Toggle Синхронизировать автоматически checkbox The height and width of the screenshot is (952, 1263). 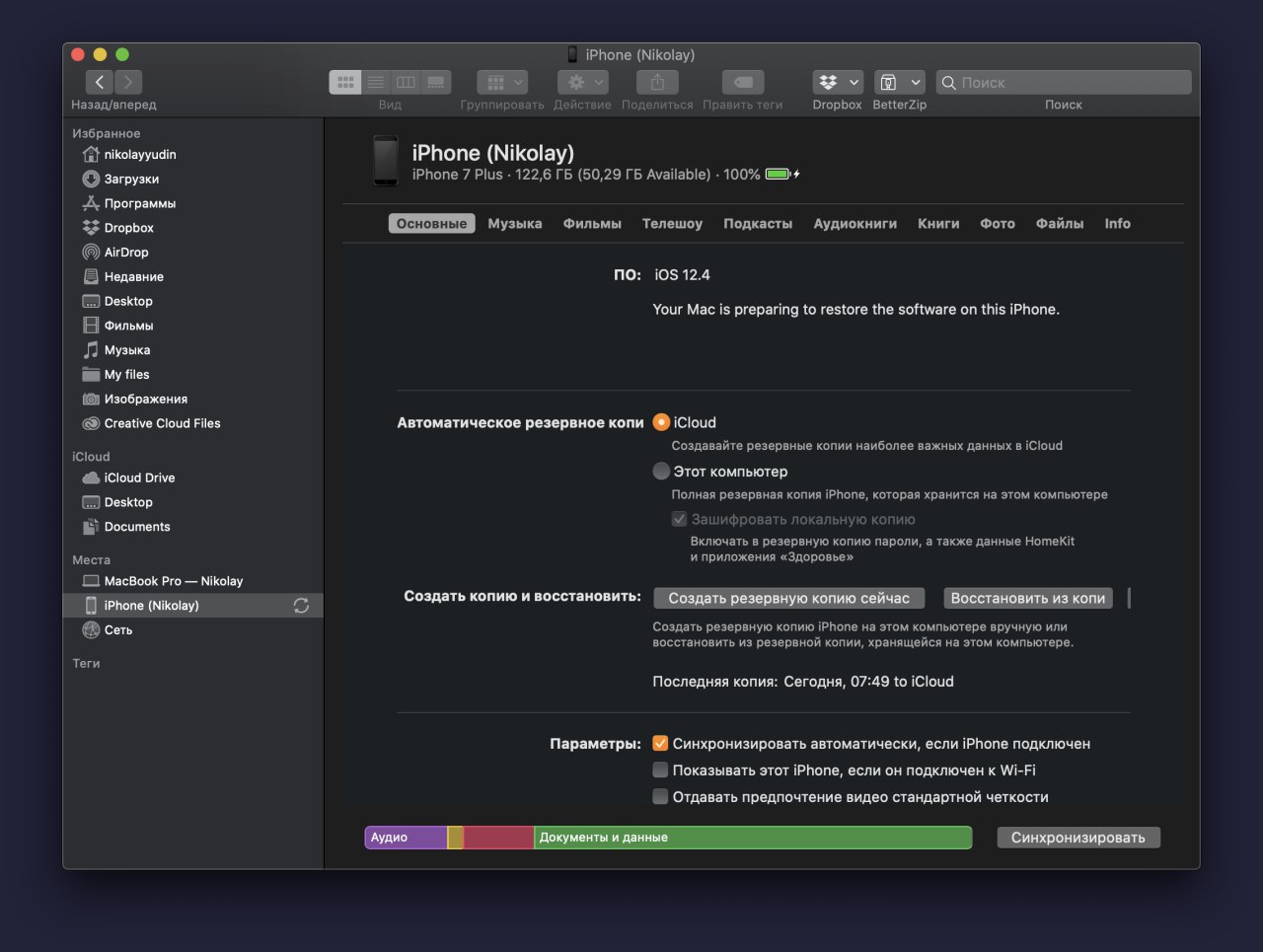[660, 744]
